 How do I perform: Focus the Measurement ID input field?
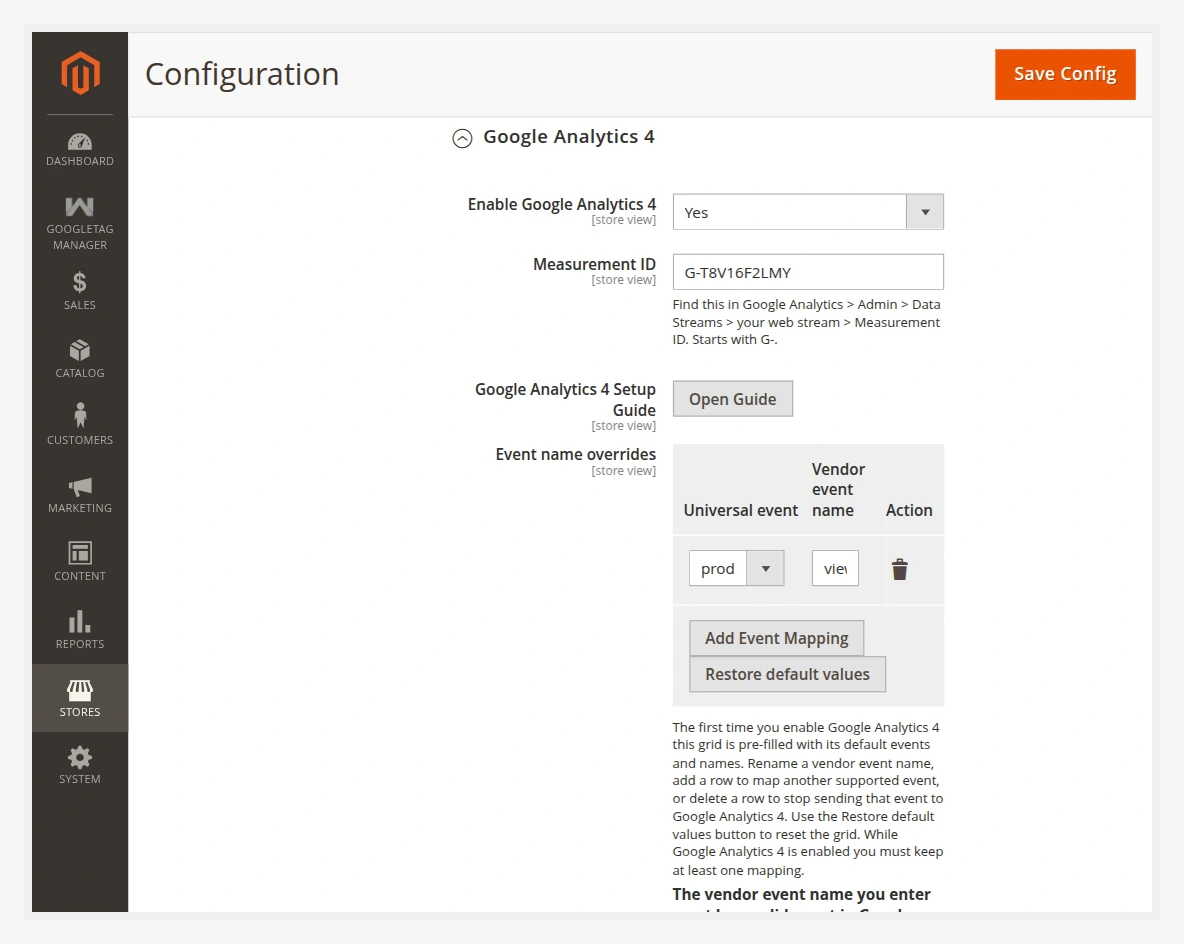click(x=808, y=272)
